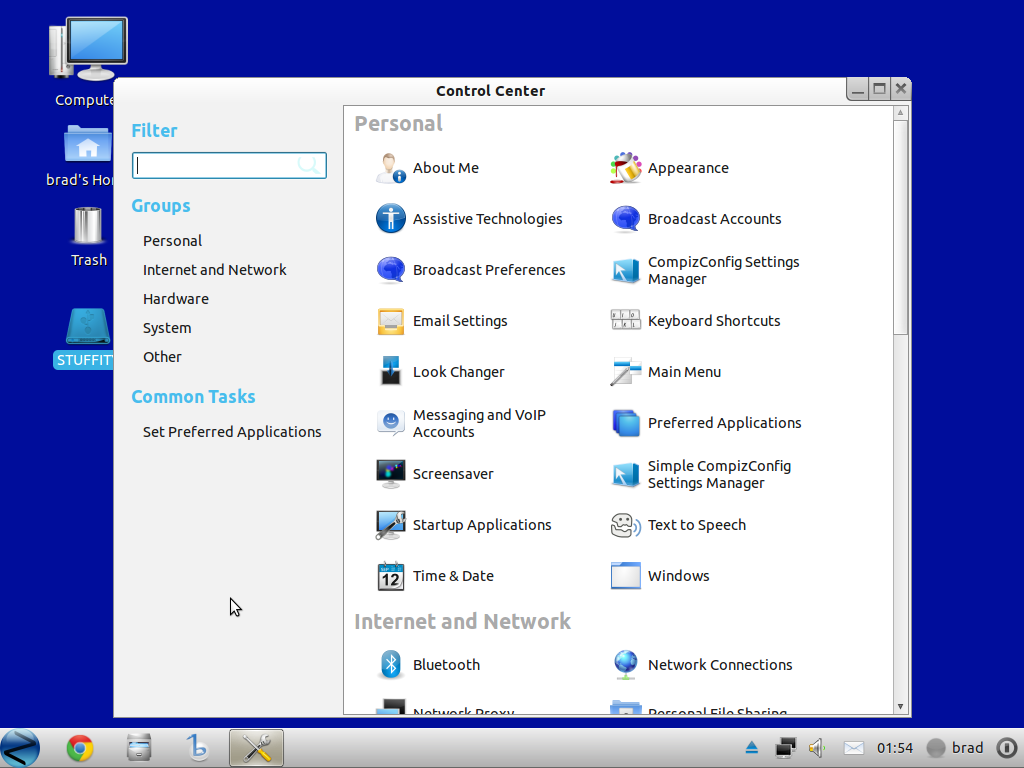Select the Other group
1024x768 pixels.
click(x=162, y=357)
